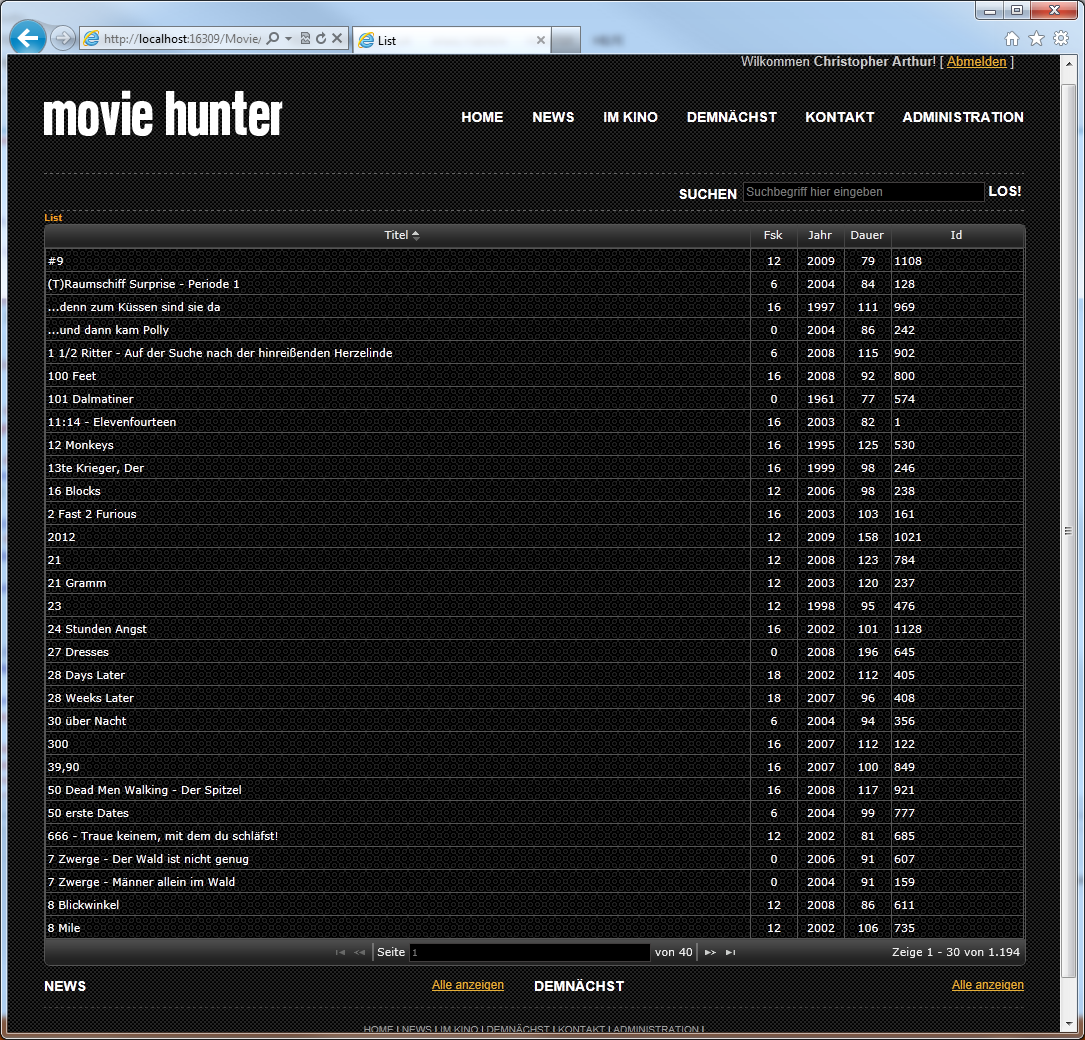
Task: Open the IM KINO menu item
Action: tap(630, 117)
